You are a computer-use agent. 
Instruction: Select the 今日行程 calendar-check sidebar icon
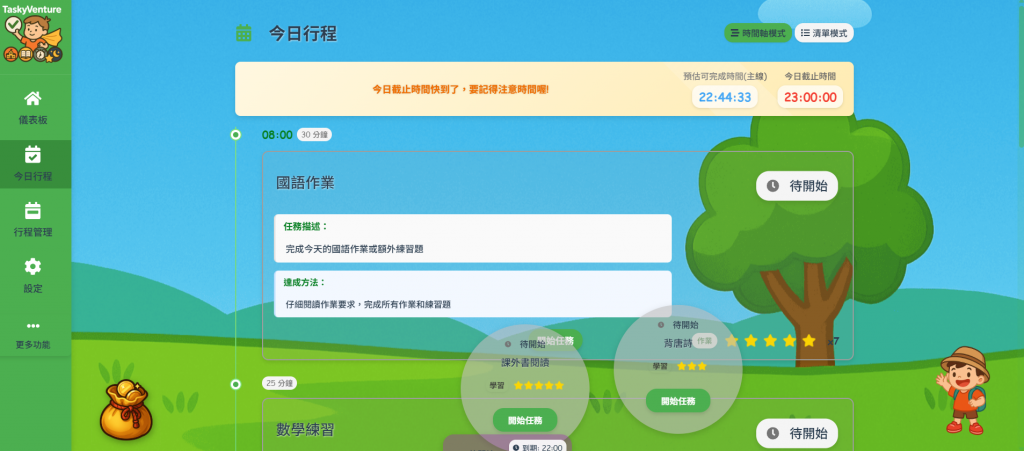pos(33,155)
